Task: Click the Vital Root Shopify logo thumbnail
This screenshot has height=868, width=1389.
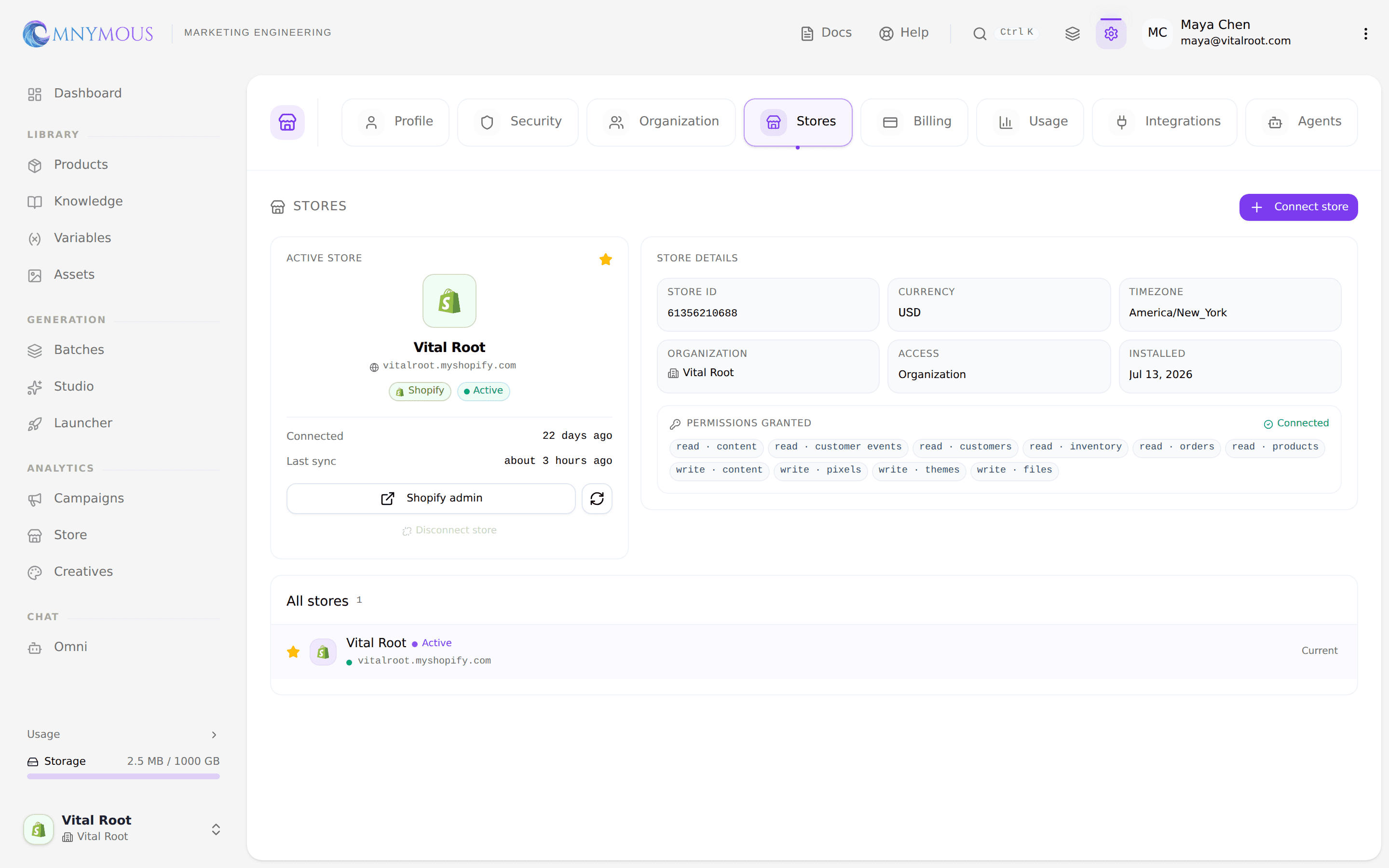Action: [x=449, y=301]
